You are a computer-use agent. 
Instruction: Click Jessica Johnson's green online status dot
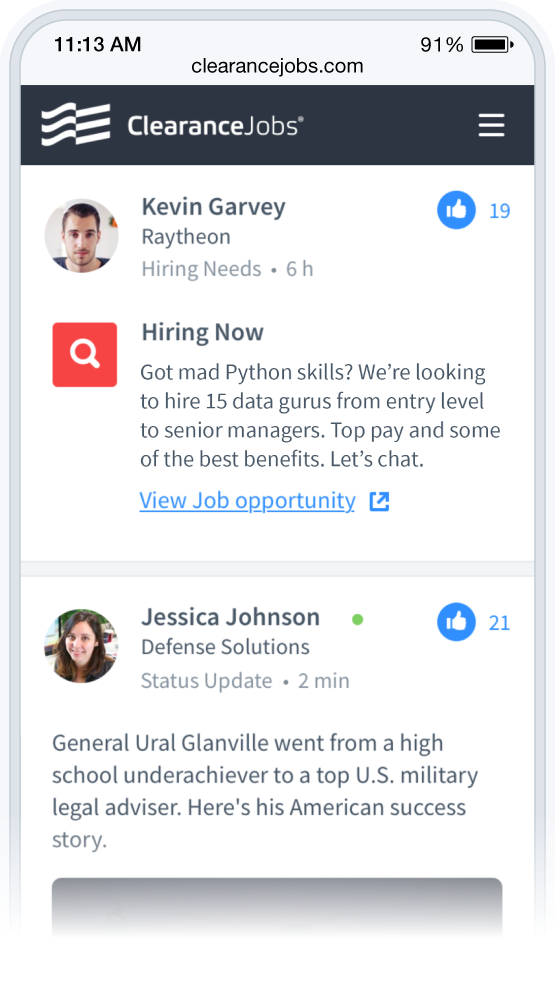tap(358, 619)
